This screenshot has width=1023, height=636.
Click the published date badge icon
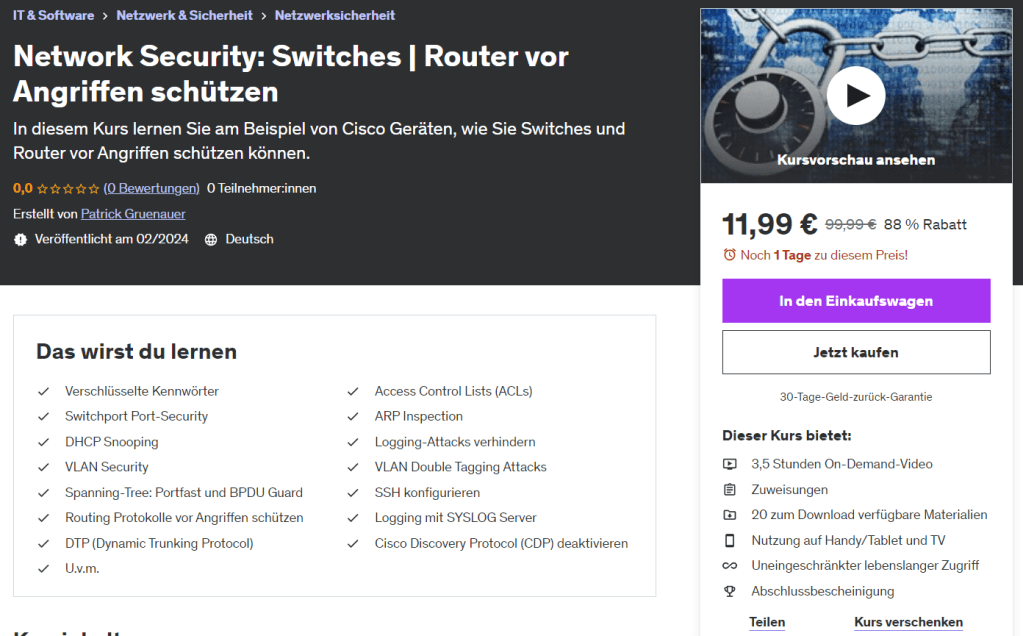click(x=20, y=240)
